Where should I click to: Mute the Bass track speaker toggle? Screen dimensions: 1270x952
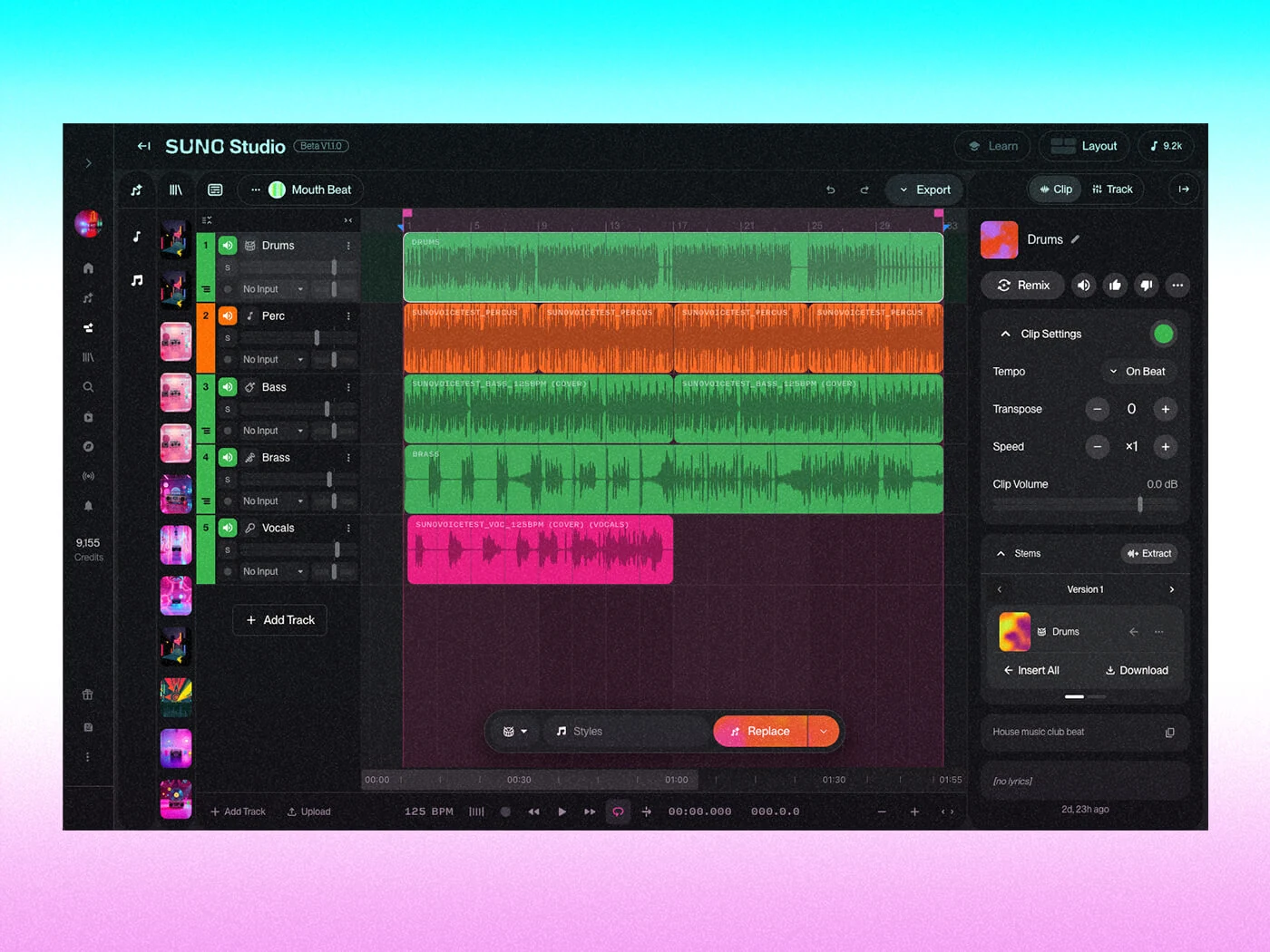click(228, 387)
